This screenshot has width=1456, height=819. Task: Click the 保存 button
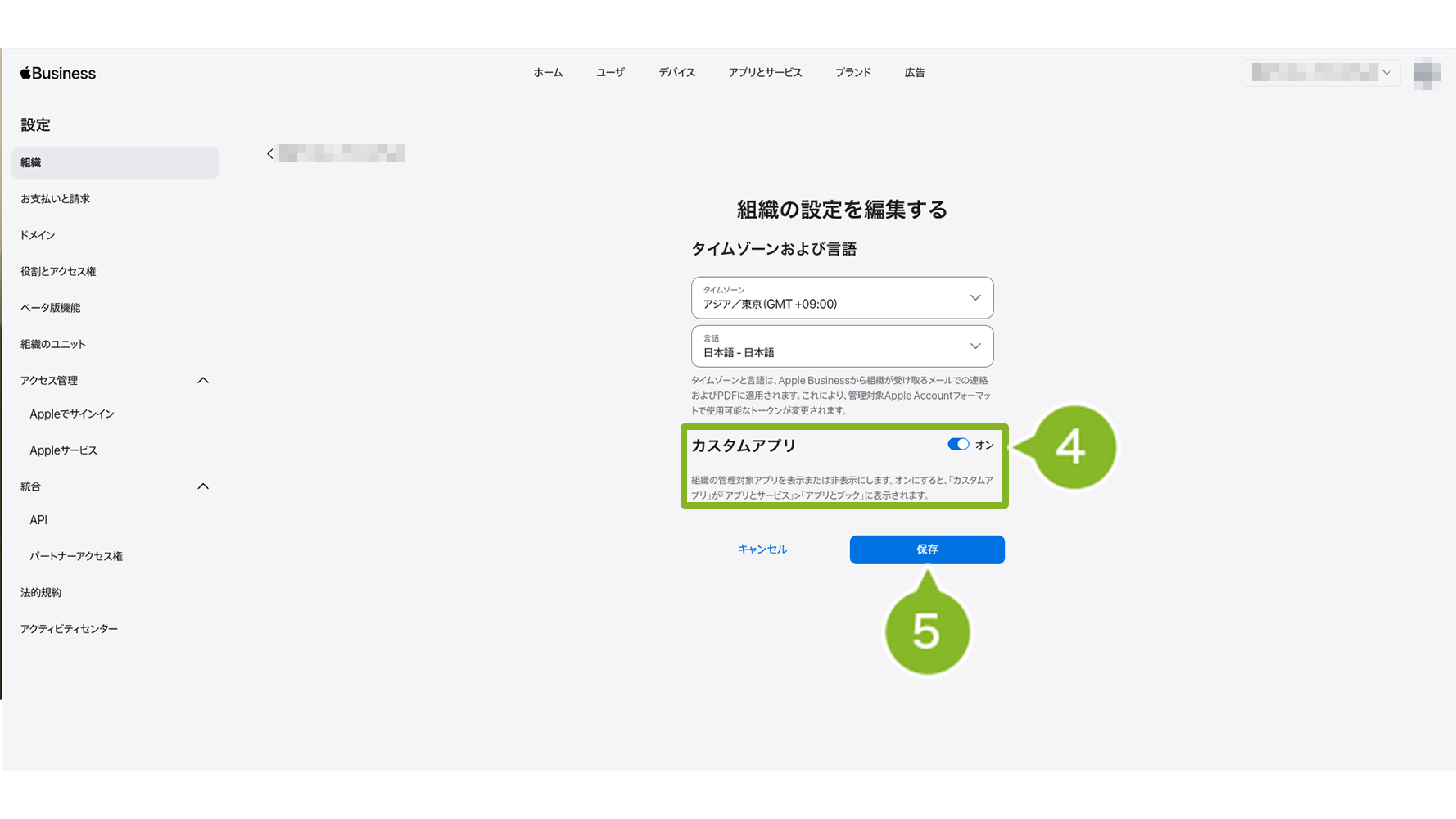(x=926, y=550)
